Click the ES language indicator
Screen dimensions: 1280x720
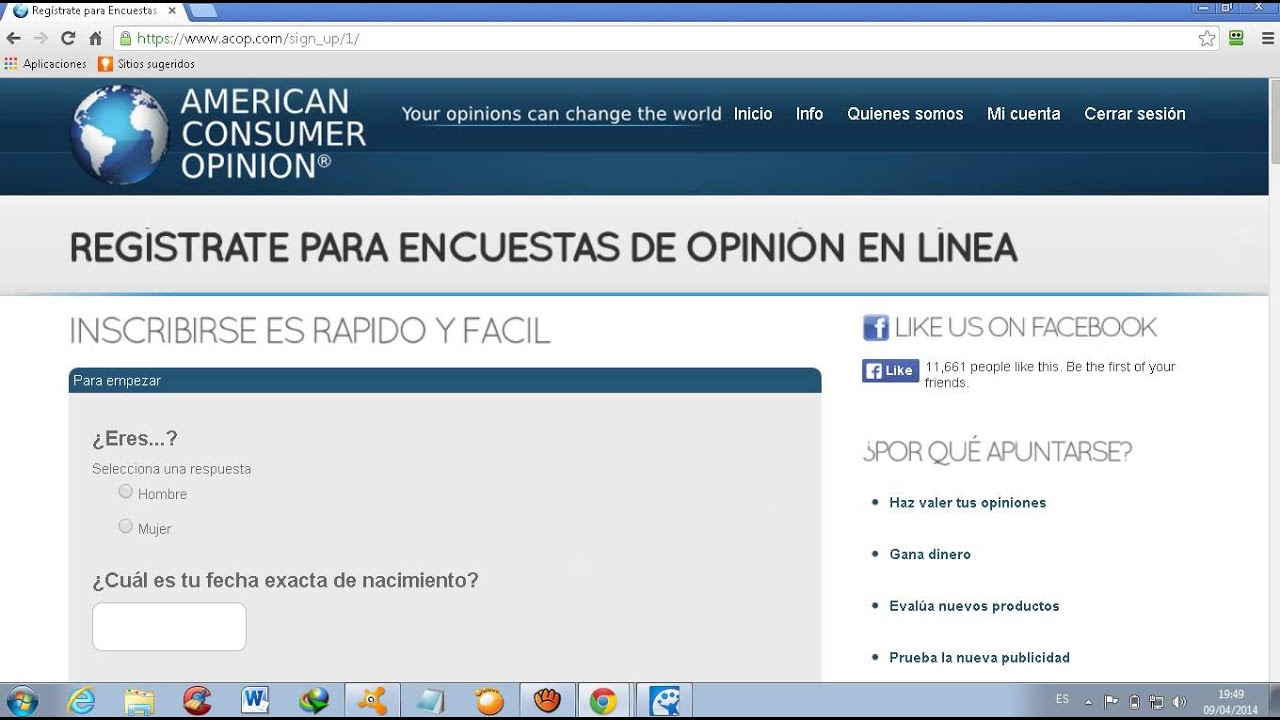(1062, 699)
